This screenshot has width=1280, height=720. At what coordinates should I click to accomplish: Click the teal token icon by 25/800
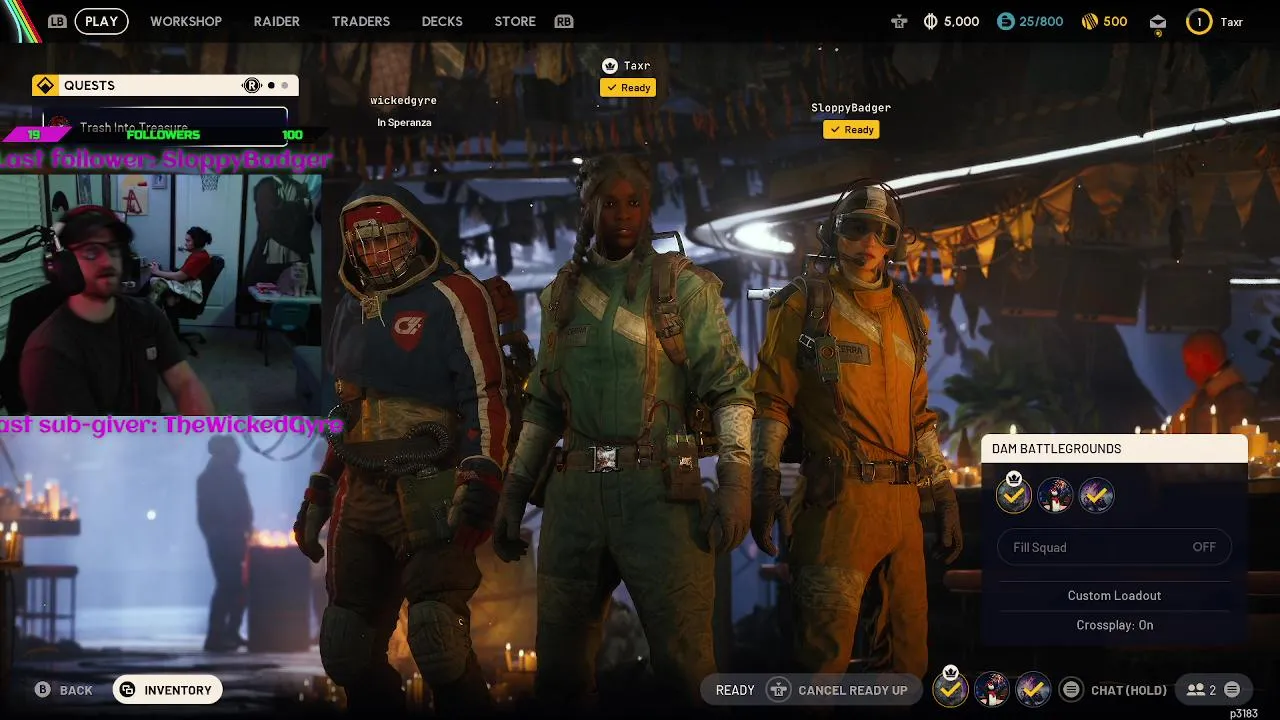tap(1006, 21)
